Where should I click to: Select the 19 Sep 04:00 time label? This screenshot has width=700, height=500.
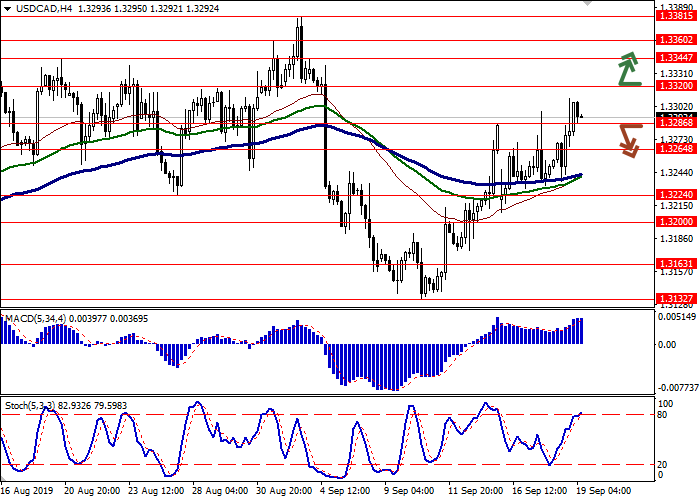605,492
